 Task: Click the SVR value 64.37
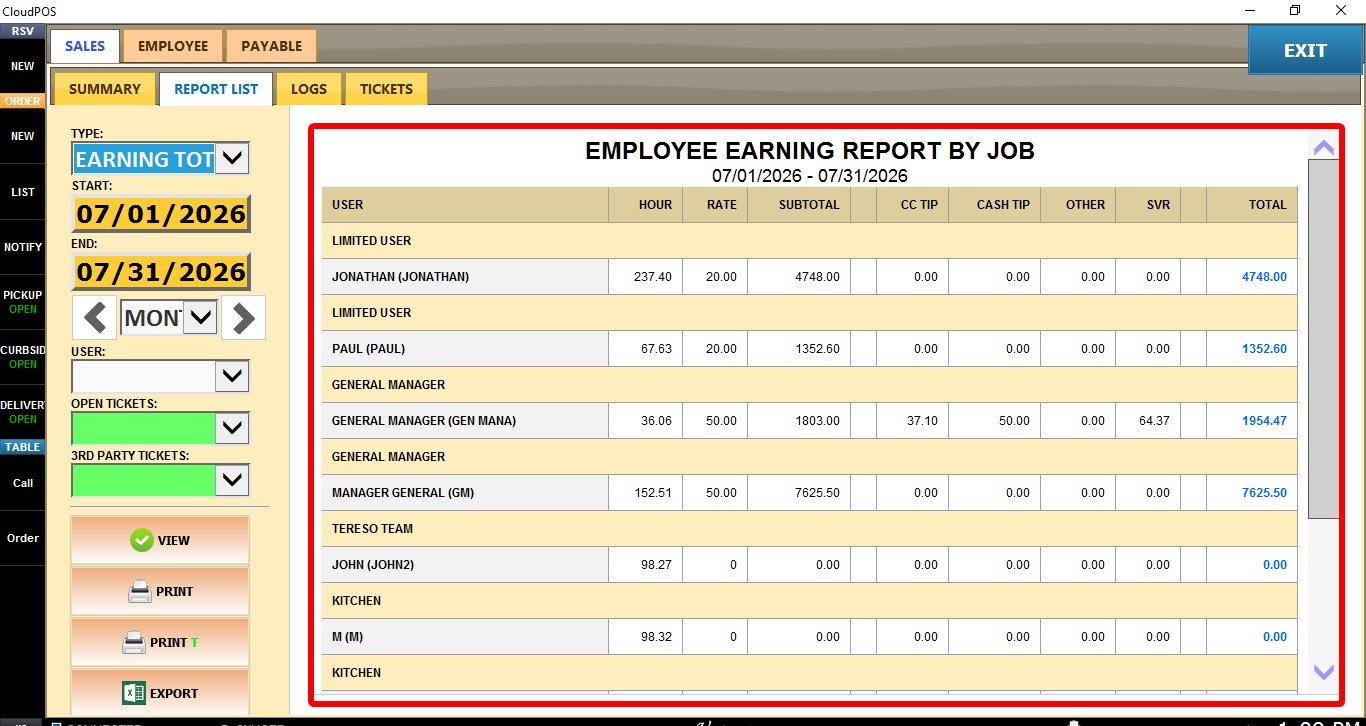pyautogui.click(x=1154, y=421)
